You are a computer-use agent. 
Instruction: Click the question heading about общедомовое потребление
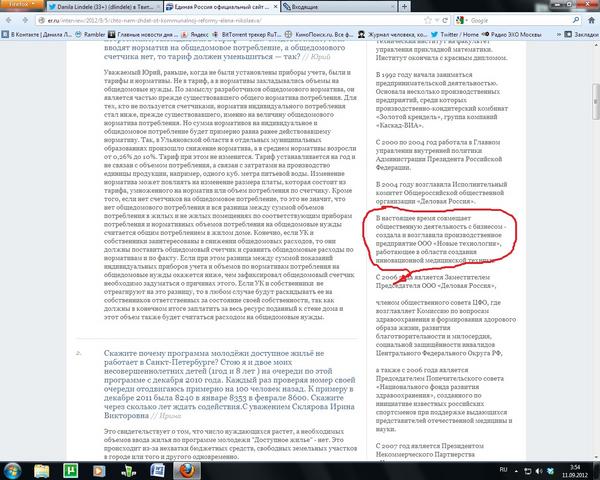click(x=225, y=51)
